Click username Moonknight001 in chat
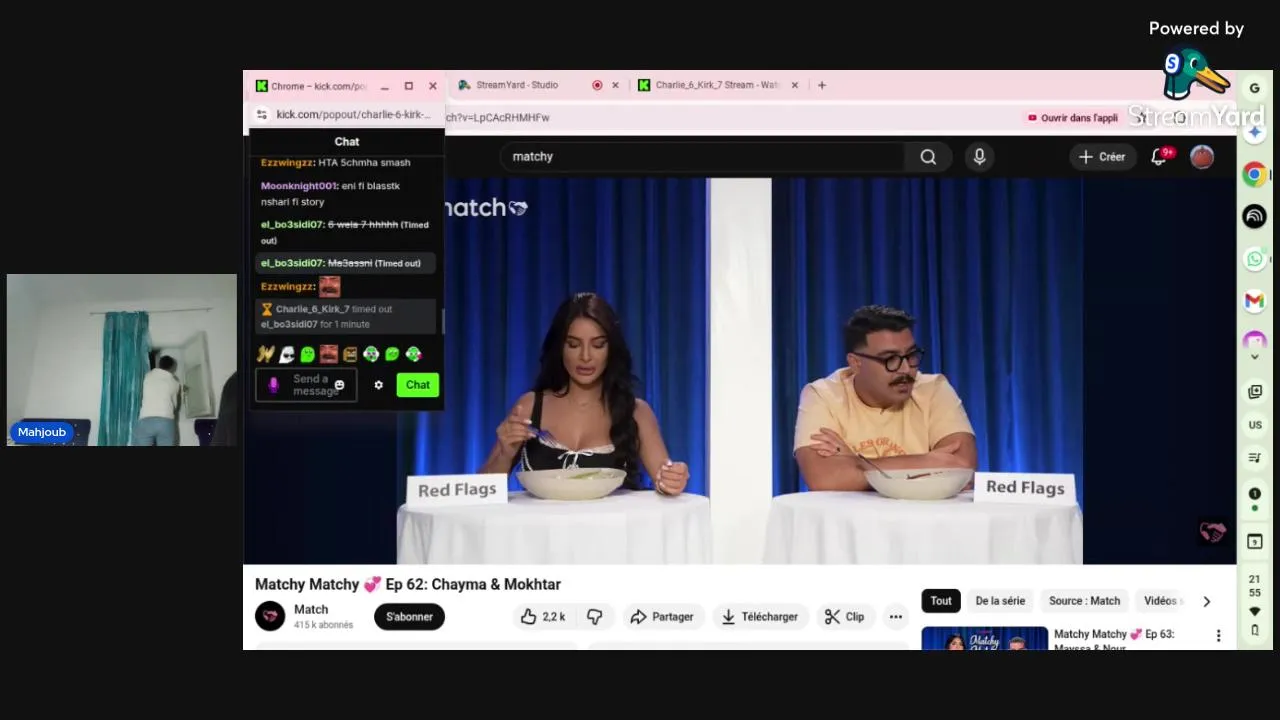Viewport: 1280px width, 720px height. pos(299,186)
